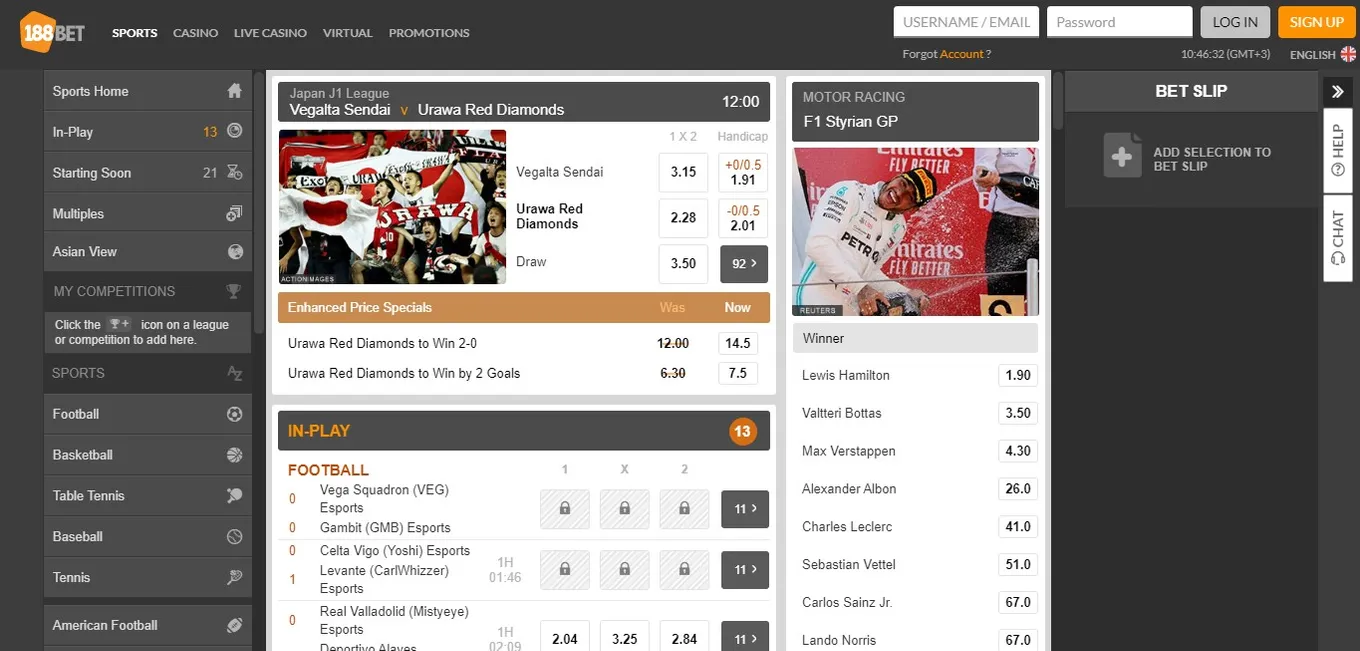1360x651 pixels.
Task: Open the Promotions menu
Action: pos(429,33)
